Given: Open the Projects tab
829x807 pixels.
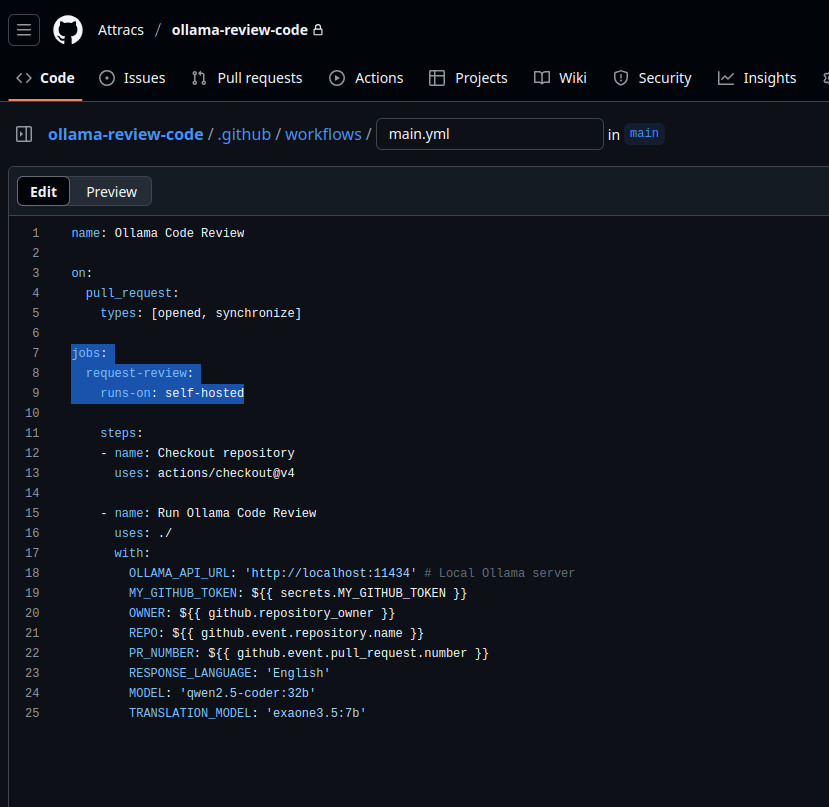Looking at the screenshot, I should pos(468,78).
